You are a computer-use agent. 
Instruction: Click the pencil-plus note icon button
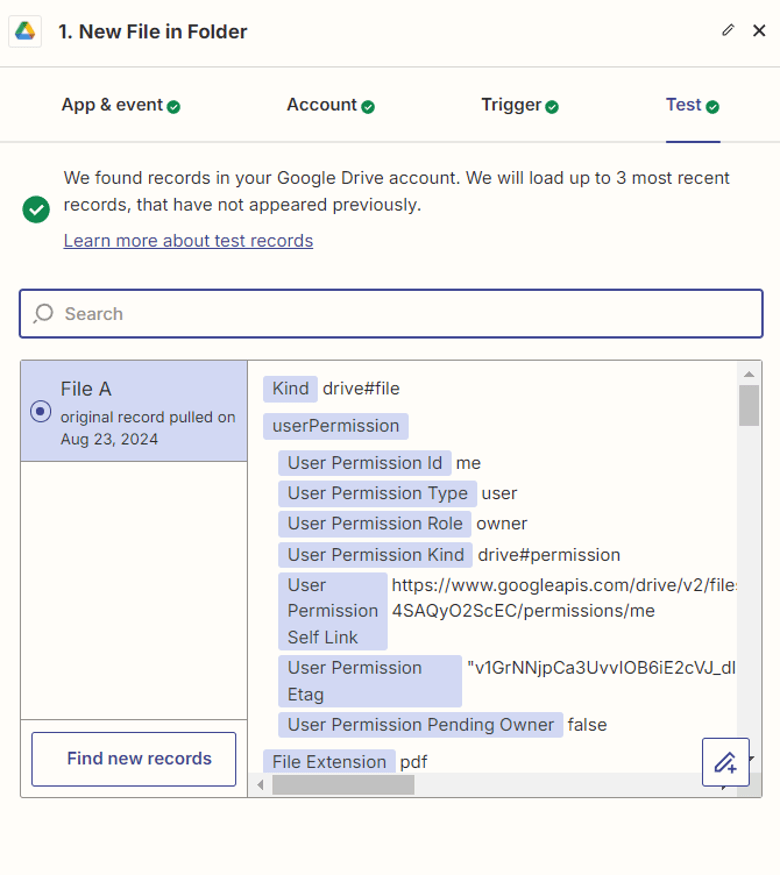pyautogui.click(x=725, y=763)
